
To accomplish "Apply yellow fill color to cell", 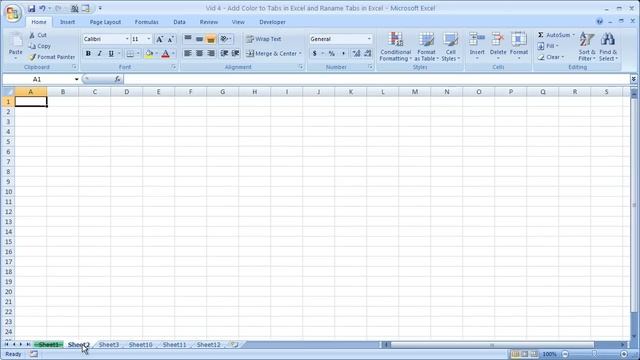I will 149,53.
